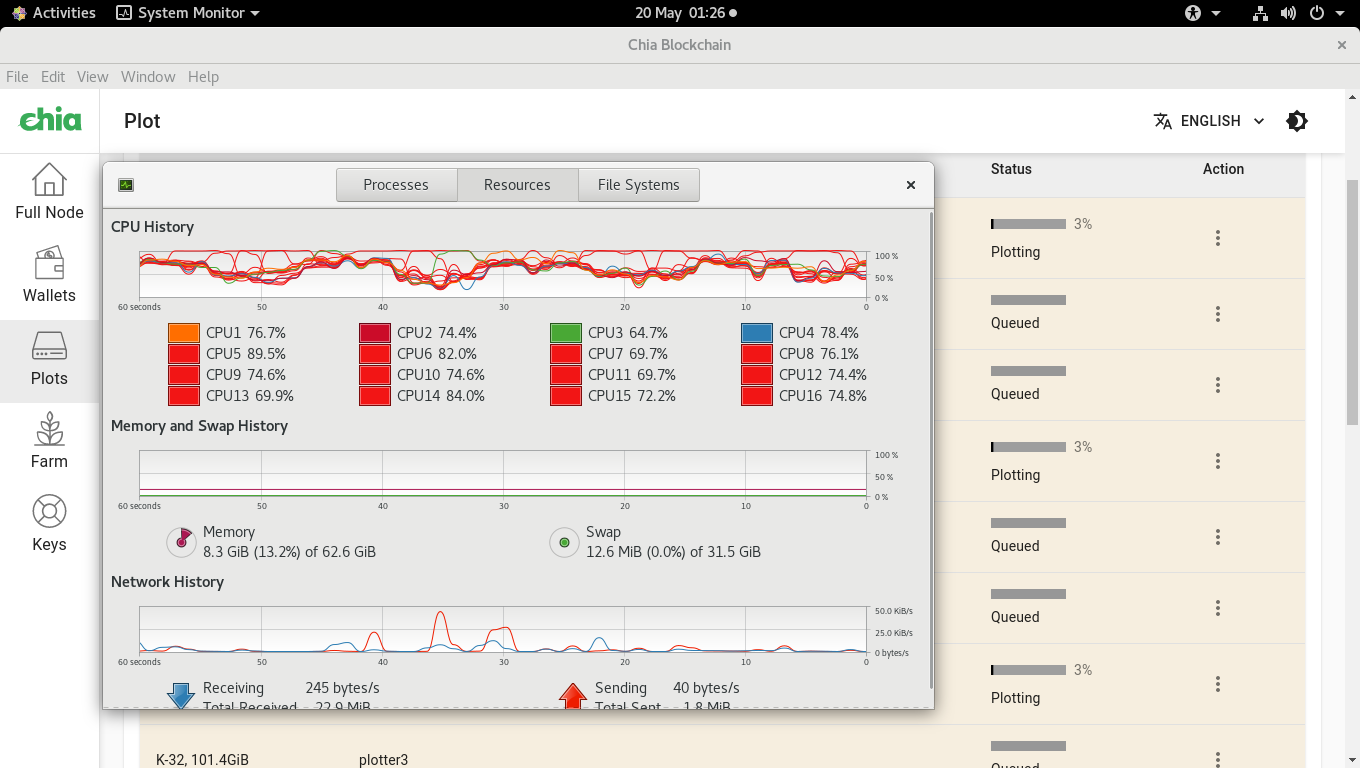The height and width of the screenshot is (768, 1360).
Task: Open the accessibility menu
Action: click(x=1202, y=13)
